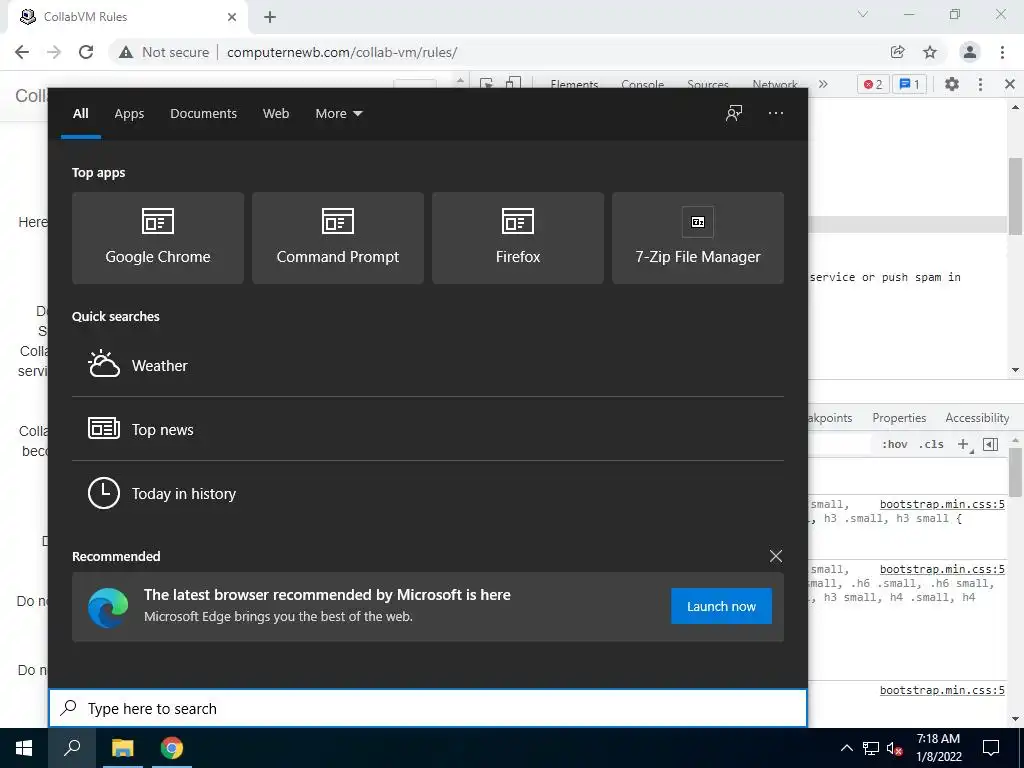Click the taskbar clock showing 7:18 AM
1024x768 pixels.
pos(938,748)
